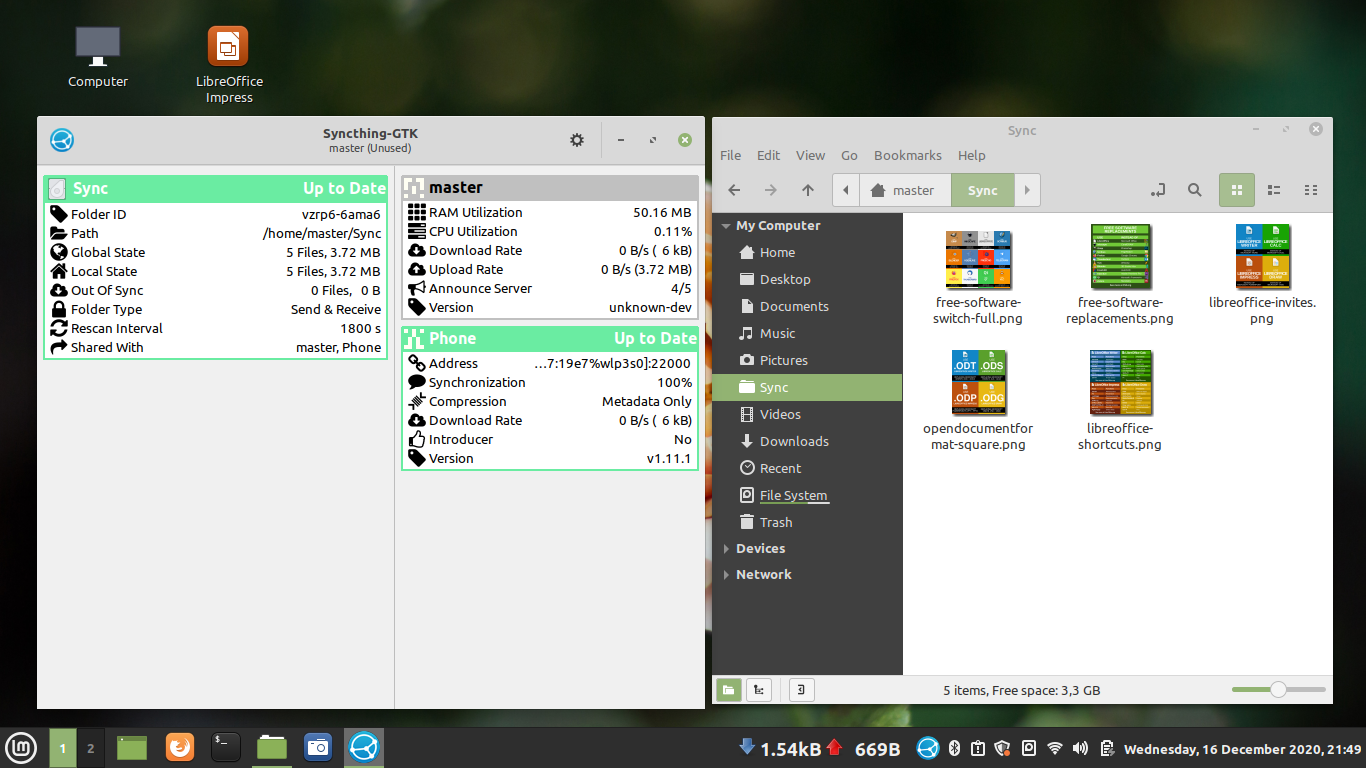Viewport: 1366px width, 768px height.
Task: Open the Syncthing-GTK settings gear menu
Action: pyautogui.click(x=577, y=141)
